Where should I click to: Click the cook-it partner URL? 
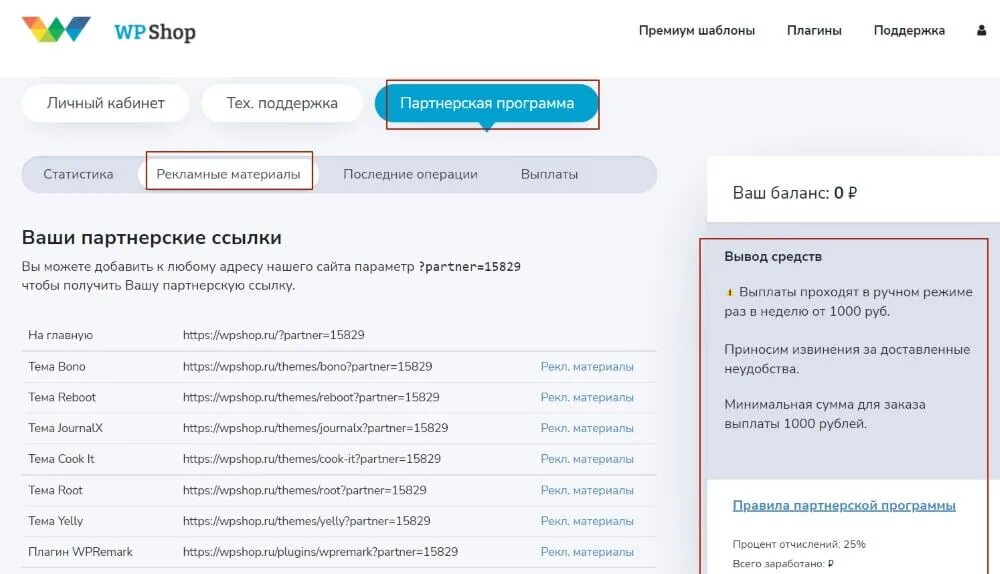[312, 459]
